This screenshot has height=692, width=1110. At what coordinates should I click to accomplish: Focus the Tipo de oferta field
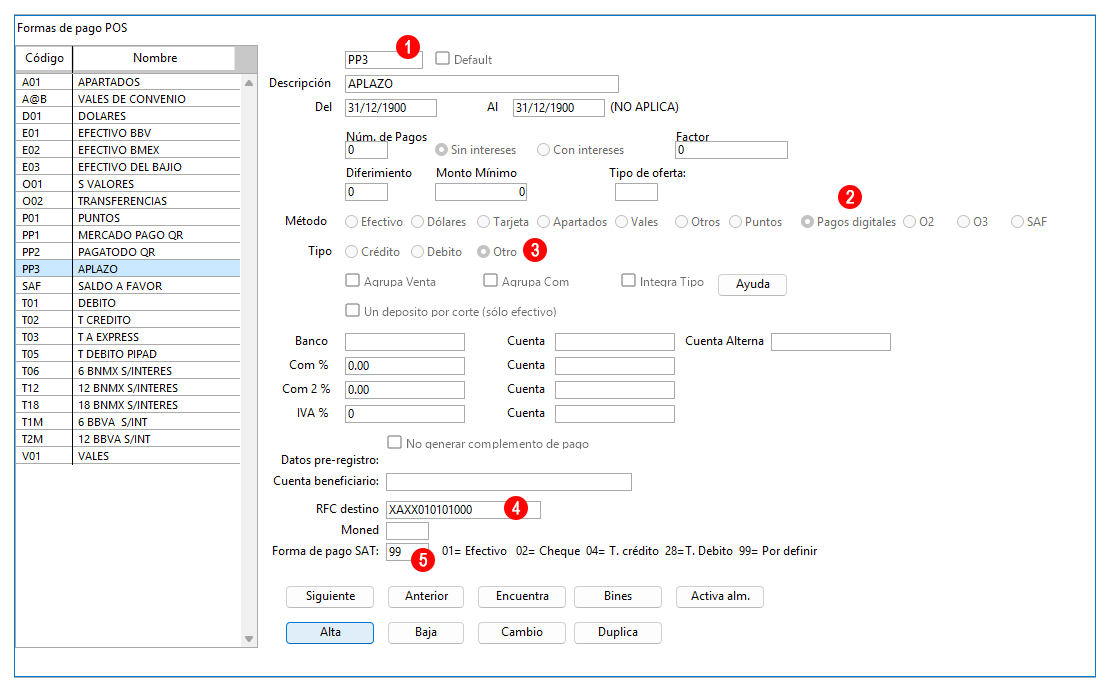click(x=636, y=192)
